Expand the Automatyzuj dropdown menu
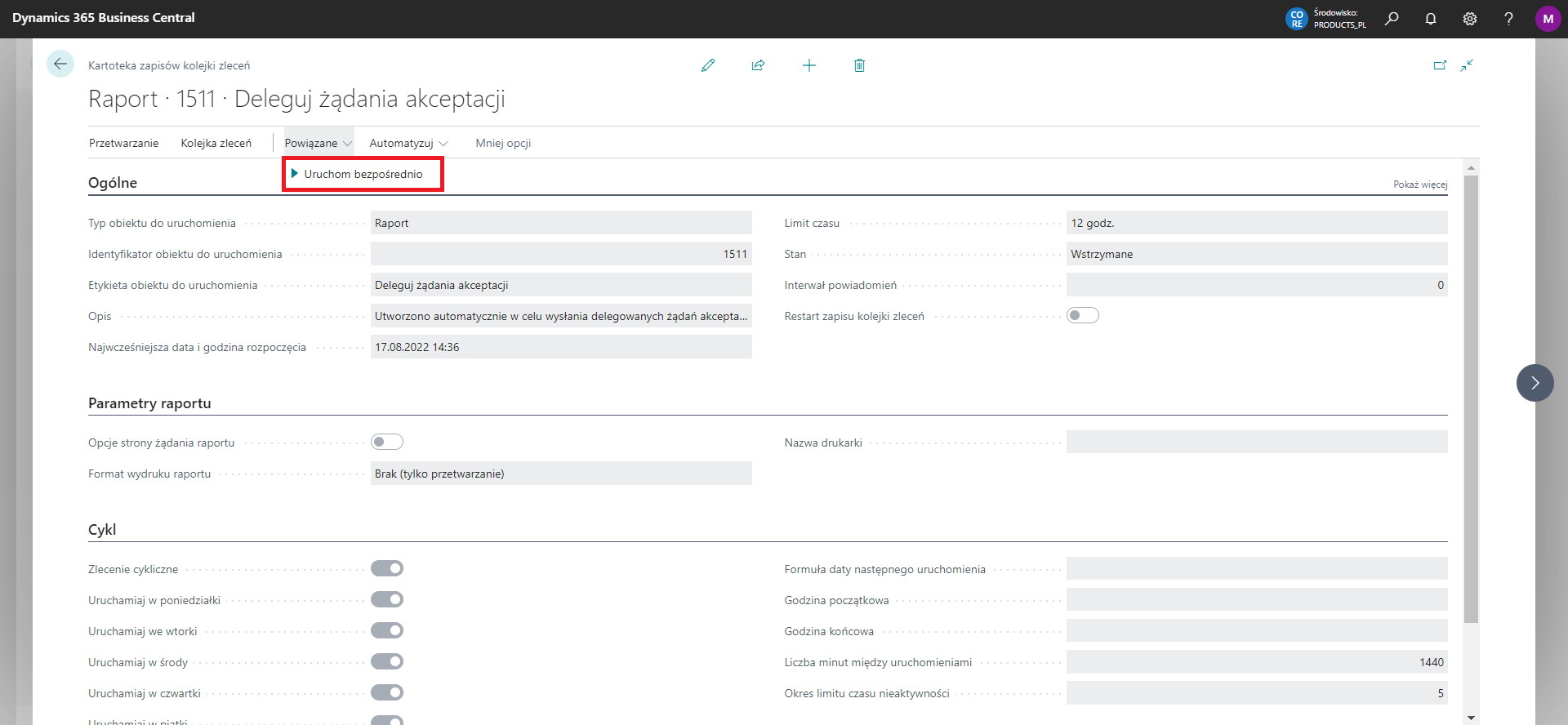 pyautogui.click(x=408, y=143)
